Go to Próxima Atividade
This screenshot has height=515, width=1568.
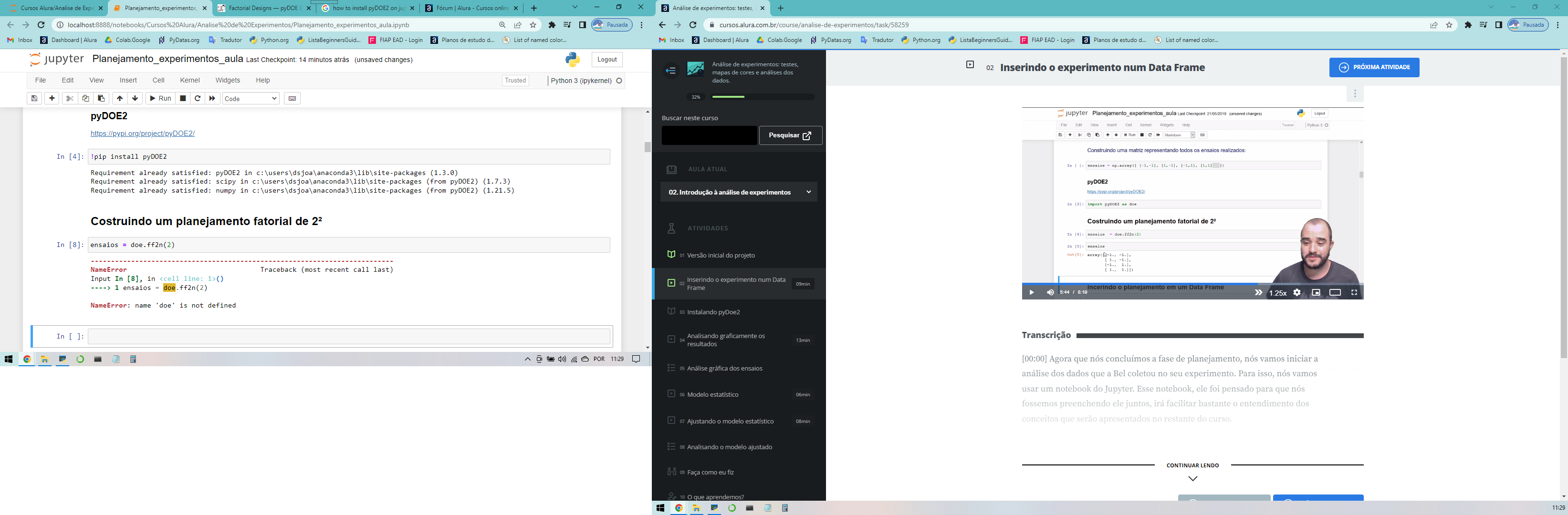pyautogui.click(x=1374, y=68)
